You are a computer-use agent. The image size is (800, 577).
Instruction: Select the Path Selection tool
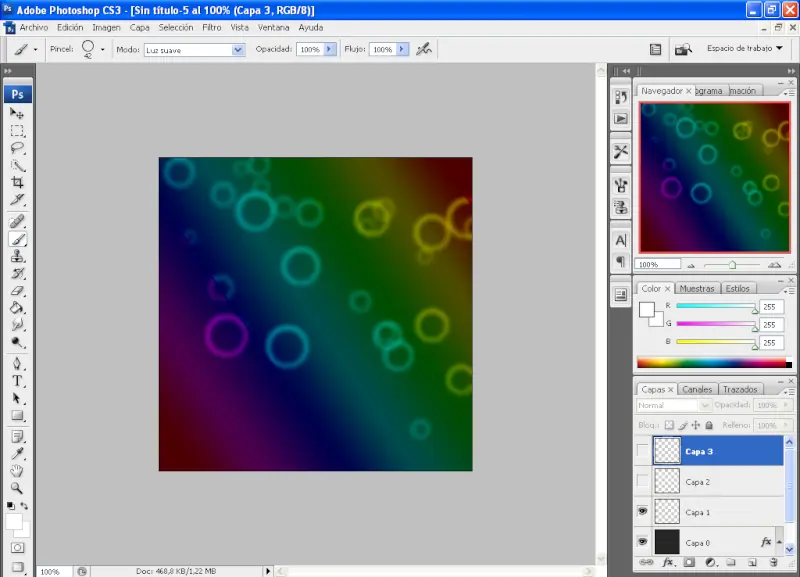[17, 398]
